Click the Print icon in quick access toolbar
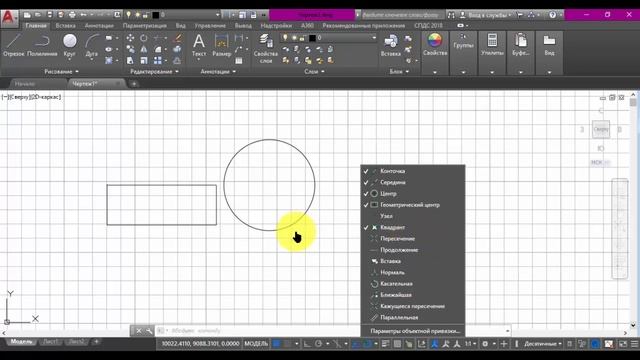This screenshot has width=640, height=360. click(72, 15)
